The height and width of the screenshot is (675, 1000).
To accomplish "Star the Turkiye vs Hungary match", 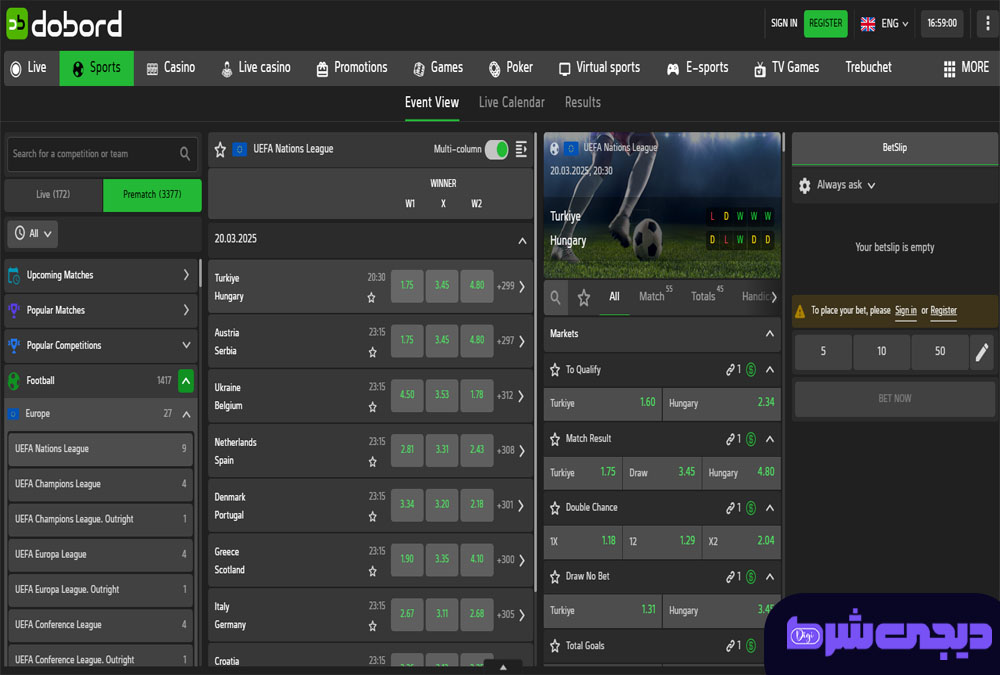I will 371,298.
